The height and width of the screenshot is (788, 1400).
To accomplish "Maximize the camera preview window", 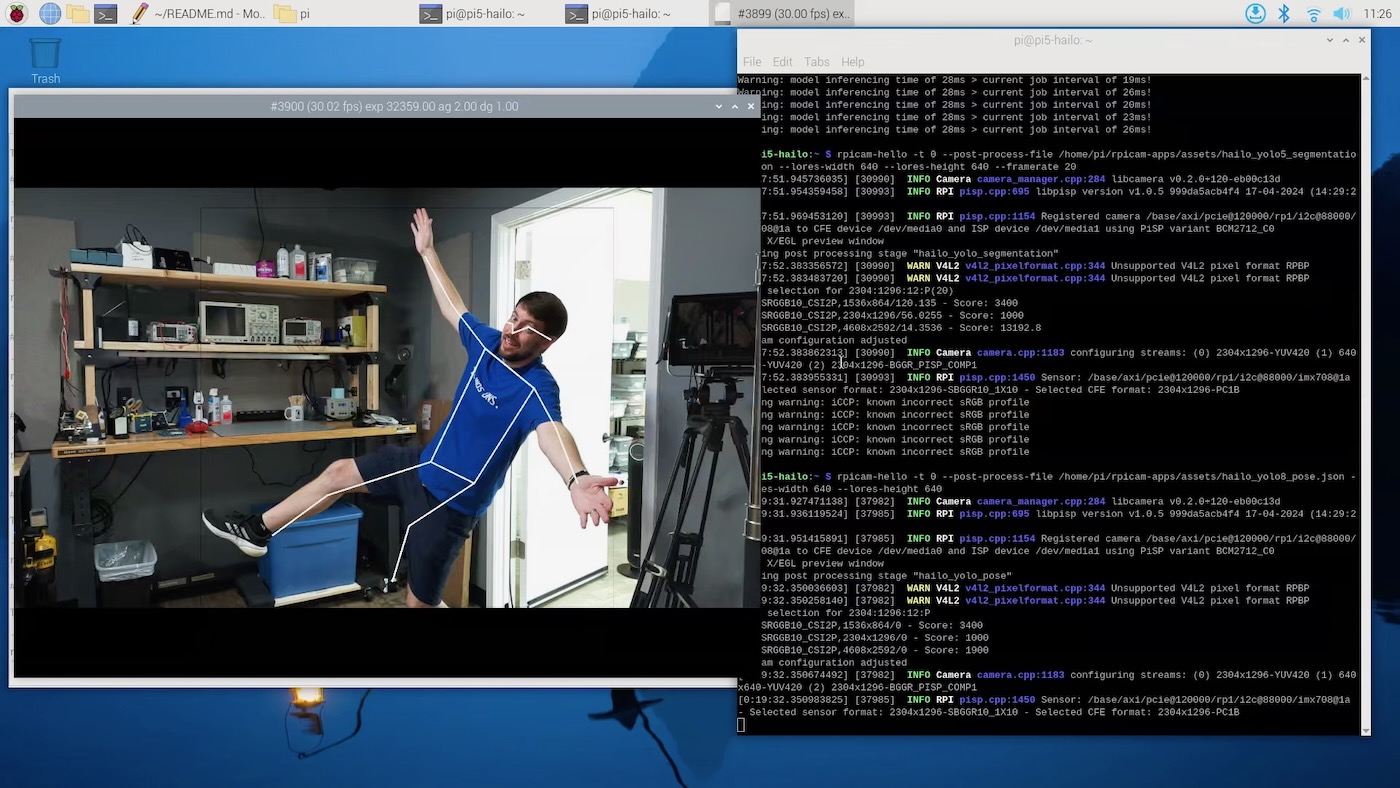I will point(735,106).
